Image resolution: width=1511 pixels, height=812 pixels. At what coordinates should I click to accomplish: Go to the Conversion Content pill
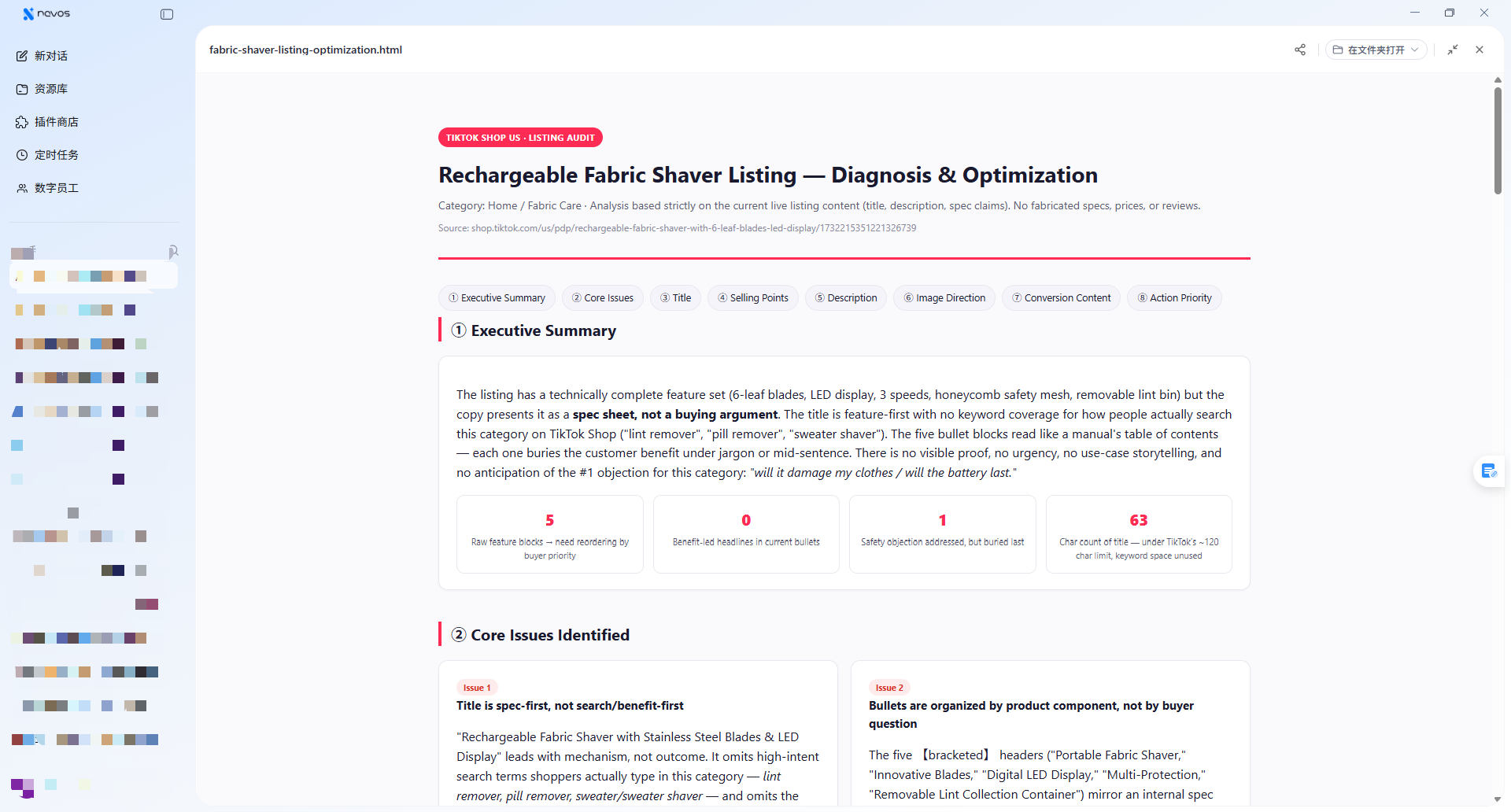pos(1062,298)
